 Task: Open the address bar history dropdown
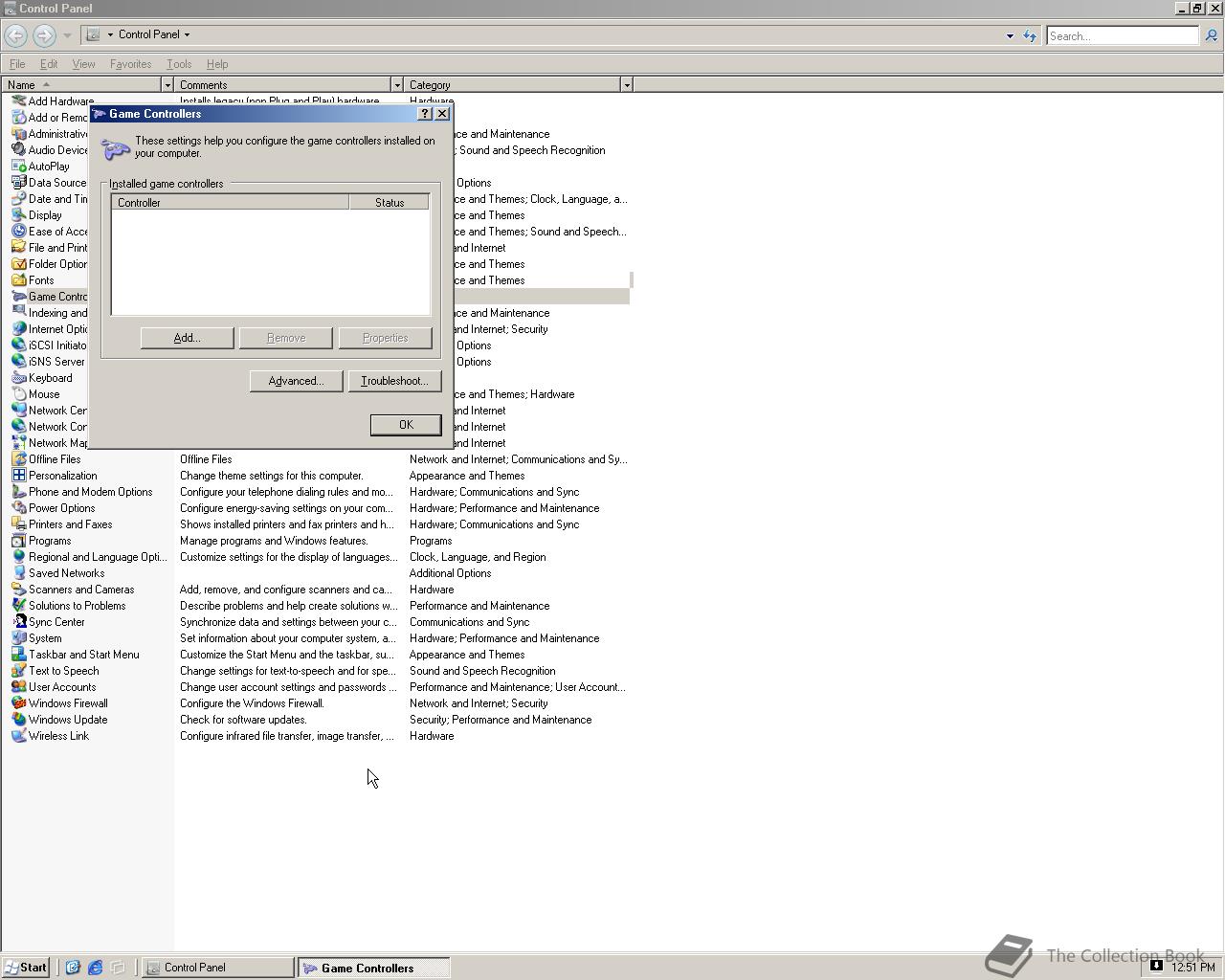click(x=1010, y=36)
